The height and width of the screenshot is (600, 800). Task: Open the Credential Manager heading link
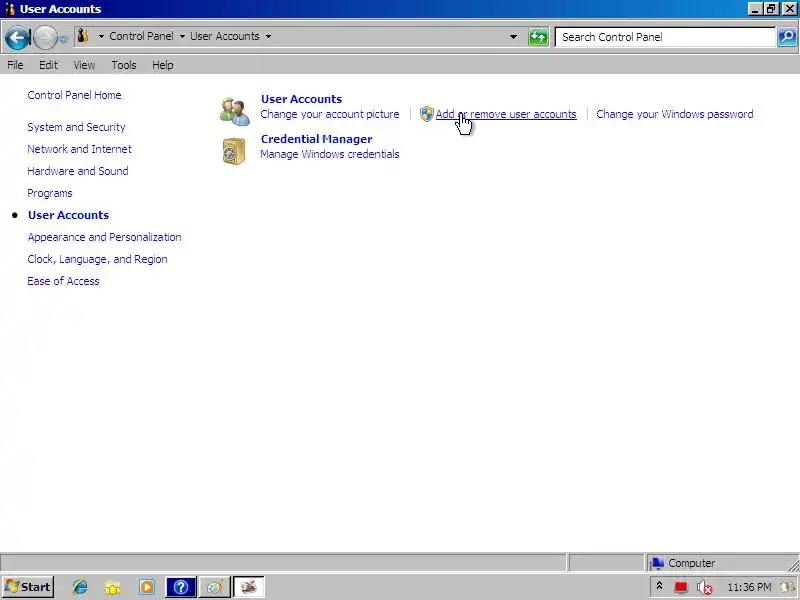click(317, 139)
